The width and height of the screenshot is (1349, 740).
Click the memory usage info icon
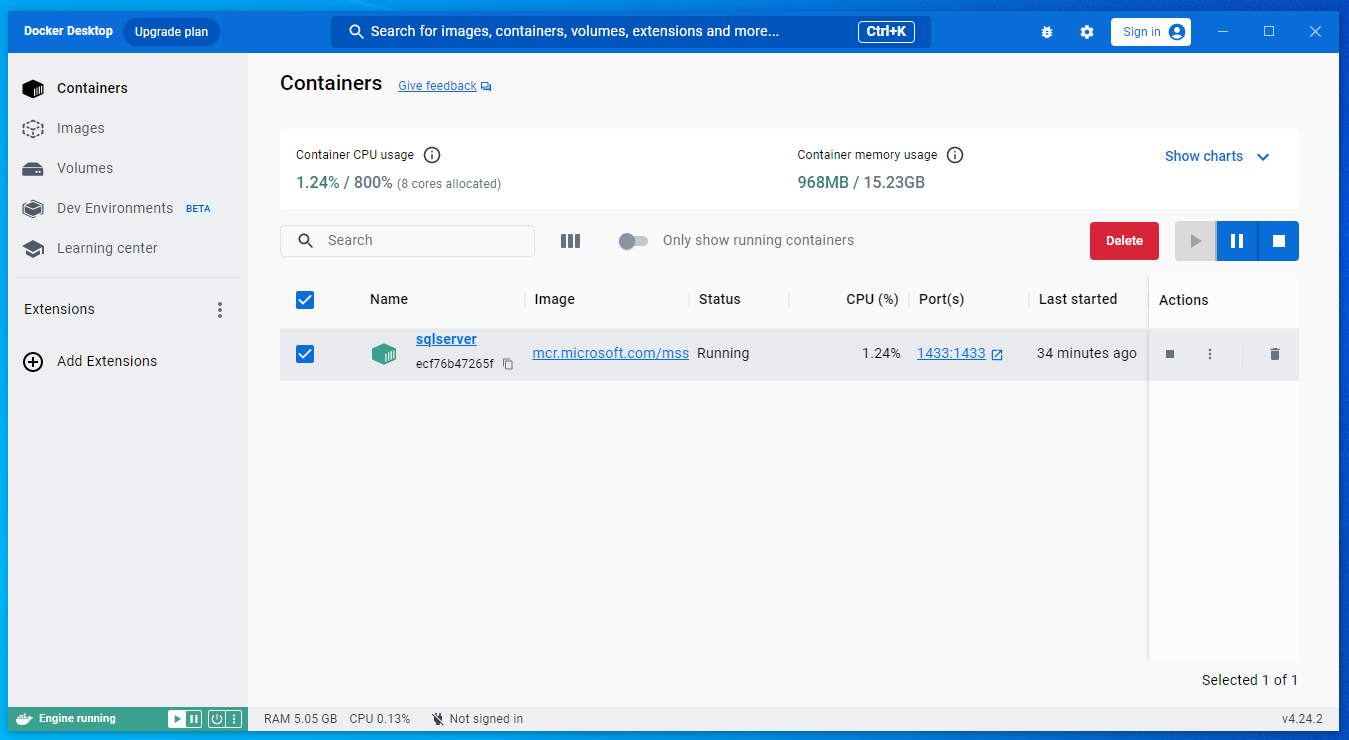[x=955, y=155]
